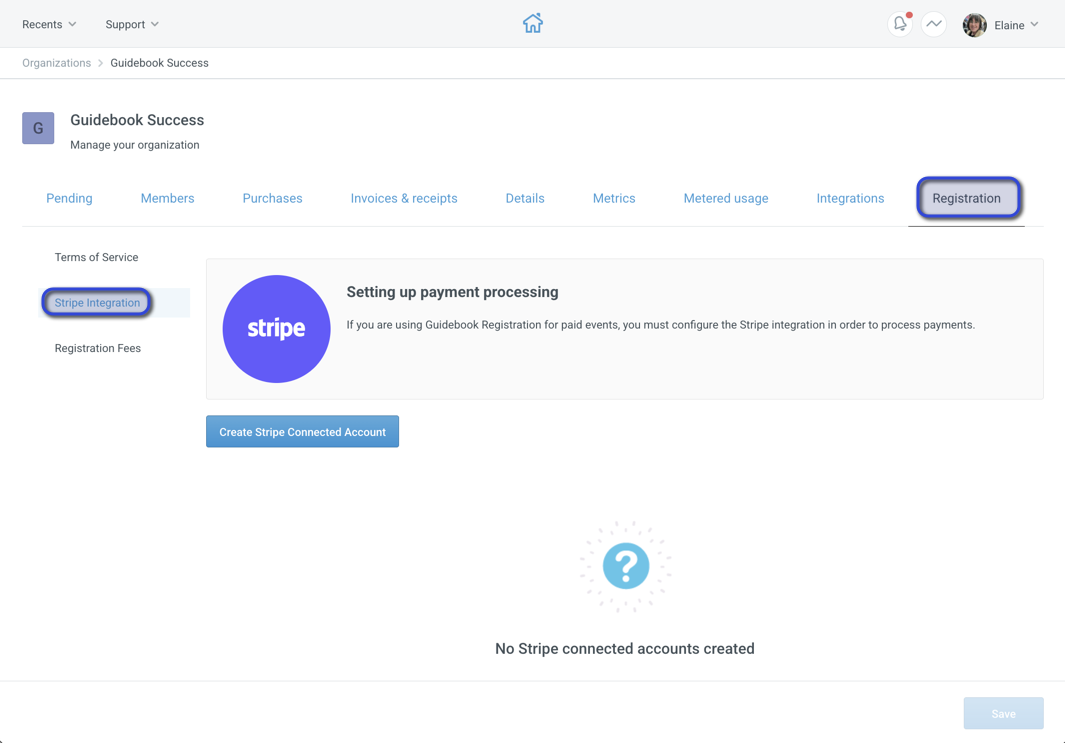Screen dimensions: 1066x743
Task: Select Stripe Integration in sidebar
Action: coord(97,303)
